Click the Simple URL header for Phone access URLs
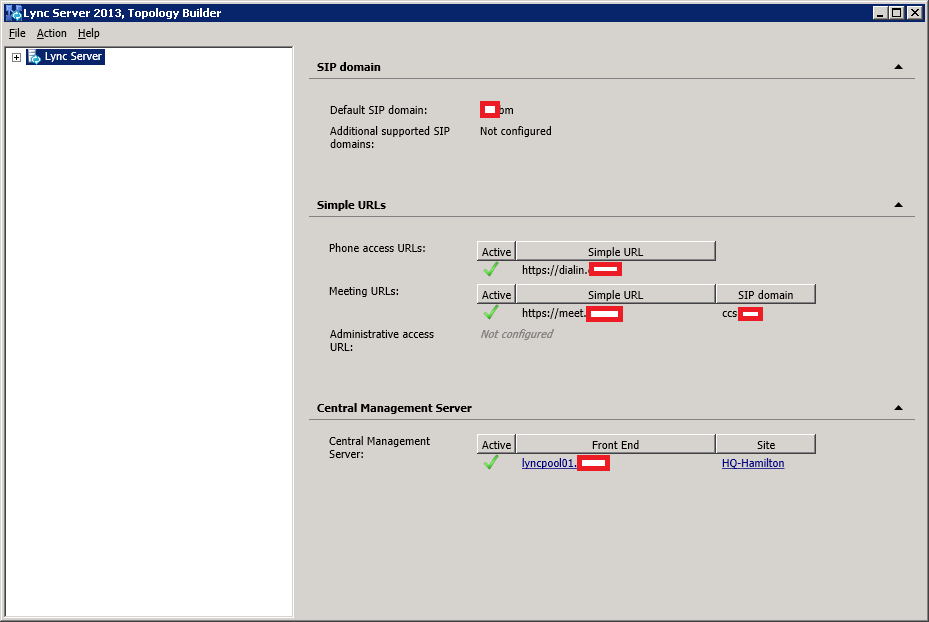The image size is (929, 622). coord(616,251)
